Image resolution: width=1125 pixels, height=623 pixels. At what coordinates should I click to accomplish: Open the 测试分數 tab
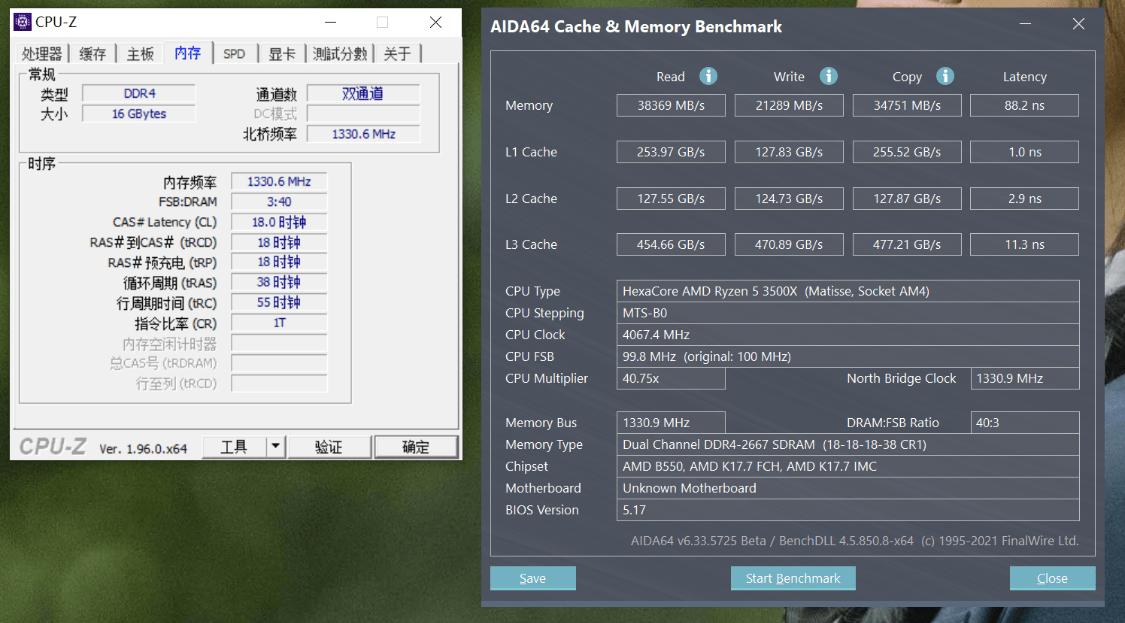[x=340, y=54]
